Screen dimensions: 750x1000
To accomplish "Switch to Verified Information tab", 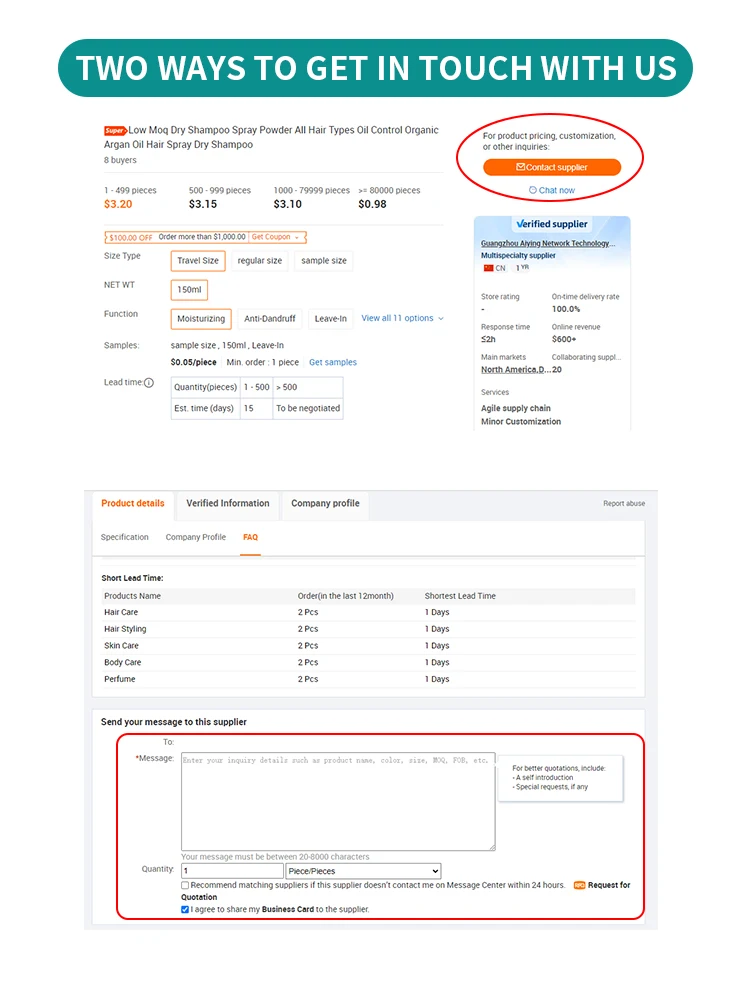I will (228, 504).
